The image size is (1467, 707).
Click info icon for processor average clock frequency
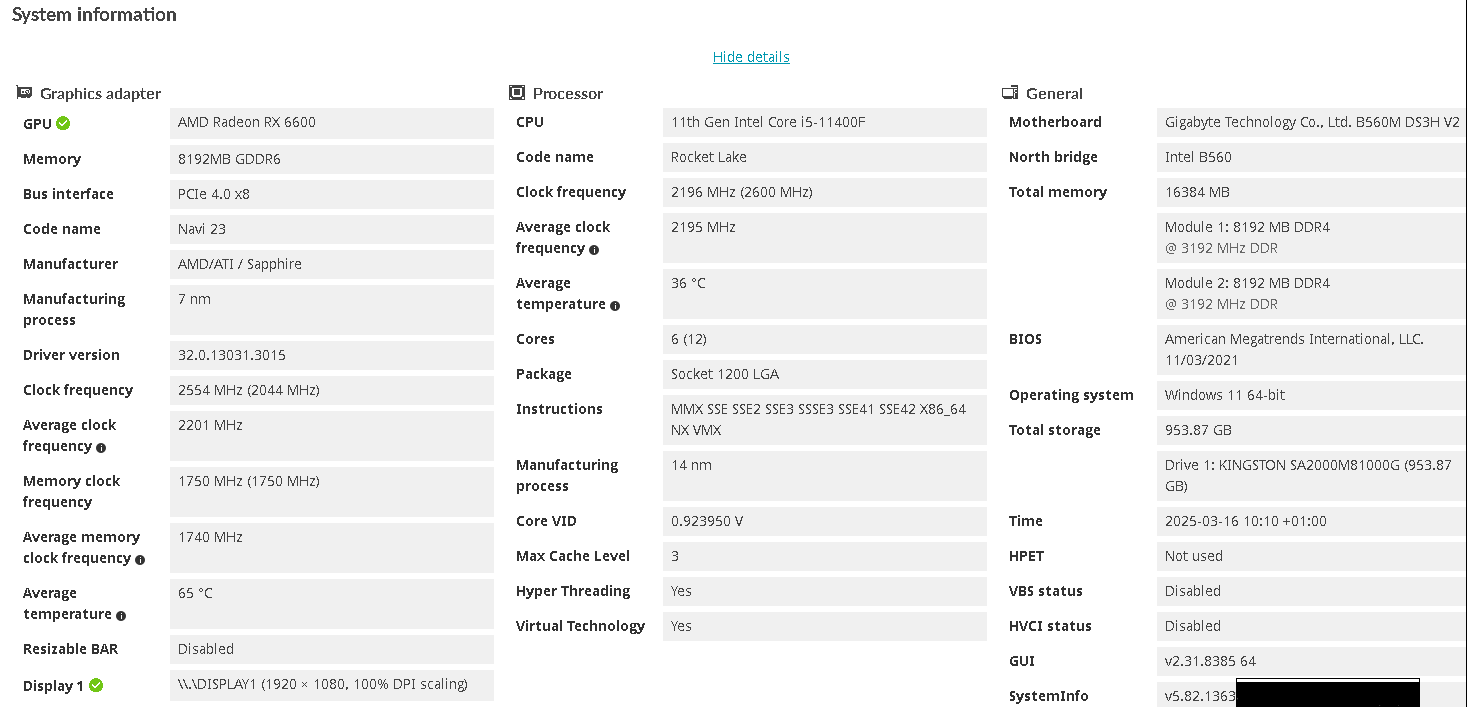(x=594, y=249)
